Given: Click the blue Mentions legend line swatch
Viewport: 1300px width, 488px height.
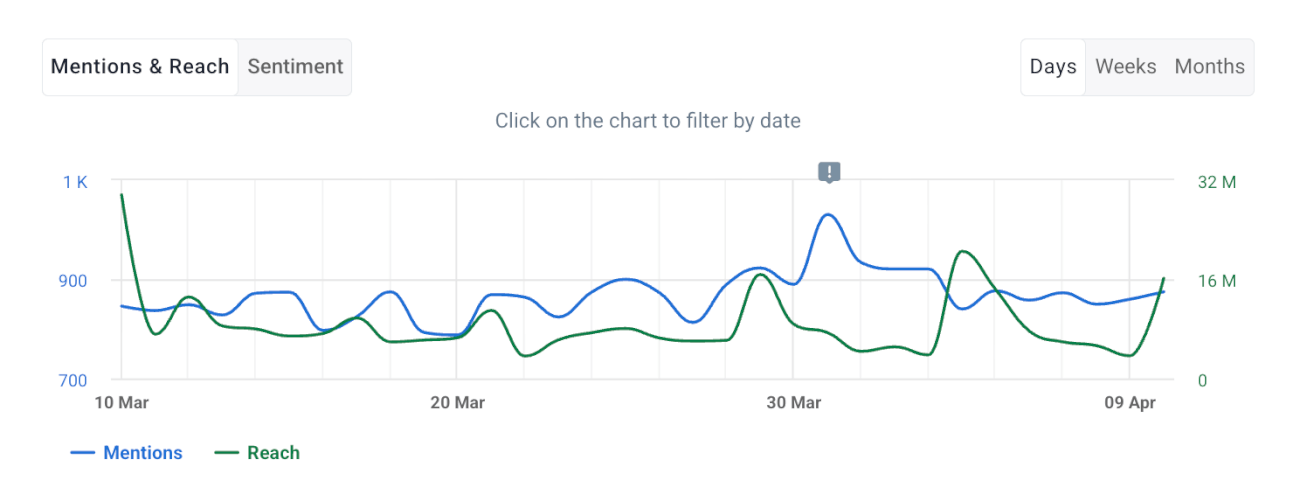Looking at the screenshot, I should [82, 453].
